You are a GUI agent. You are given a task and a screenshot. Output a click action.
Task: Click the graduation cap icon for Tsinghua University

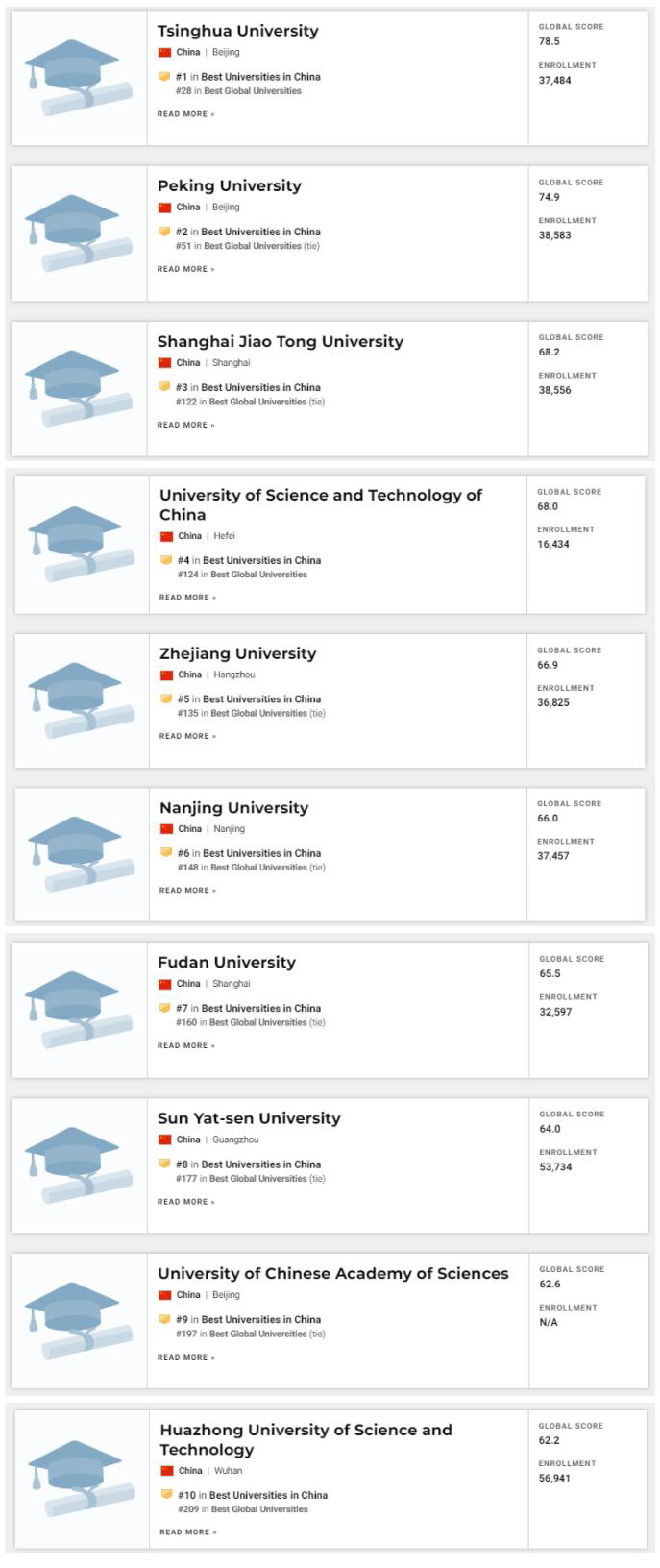tap(79, 78)
